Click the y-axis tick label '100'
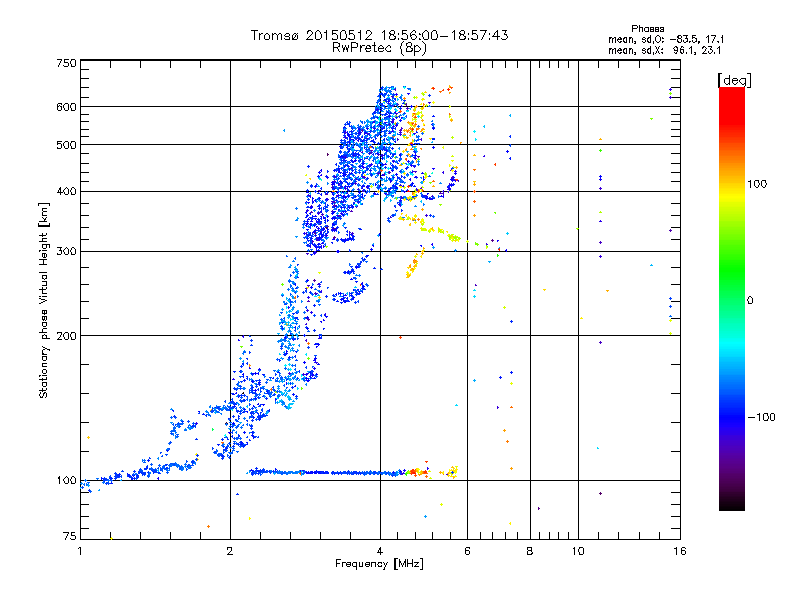 click(x=66, y=480)
